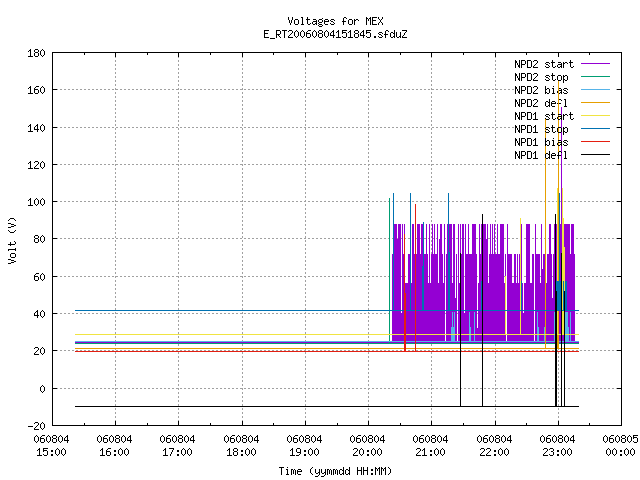Select the 'NPD1 start' legend label
This screenshot has height=480, width=640.
[x=544, y=116]
